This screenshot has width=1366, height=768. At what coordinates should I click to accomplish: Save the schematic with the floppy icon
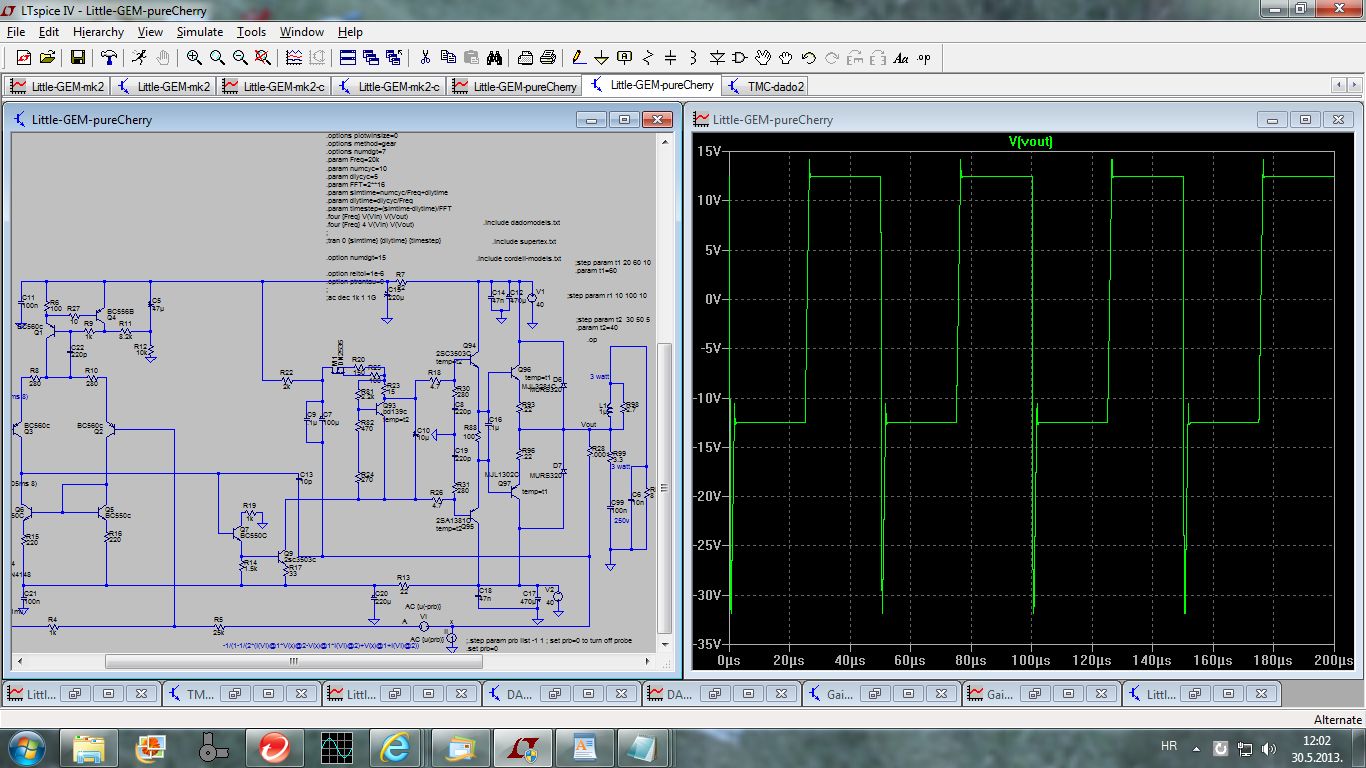(77, 58)
